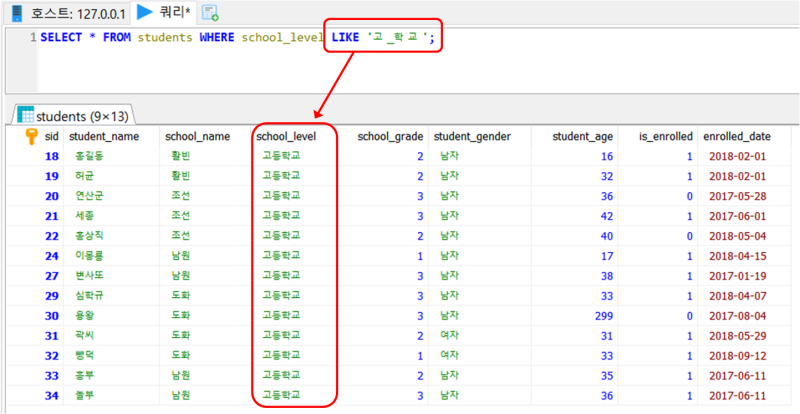The width and height of the screenshot is (800, 414).
Task: Select the cell 놀부
Action: click(x=84, y=396)
